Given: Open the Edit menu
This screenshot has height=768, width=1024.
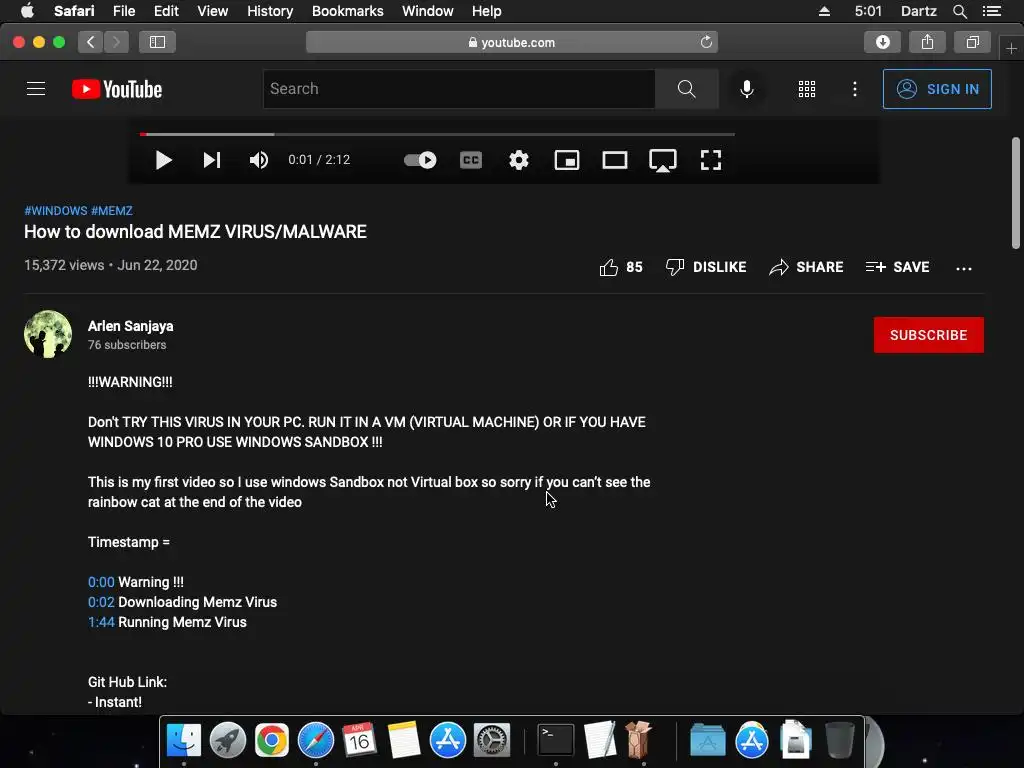Looking at the screenshot, I should (166, 11).
